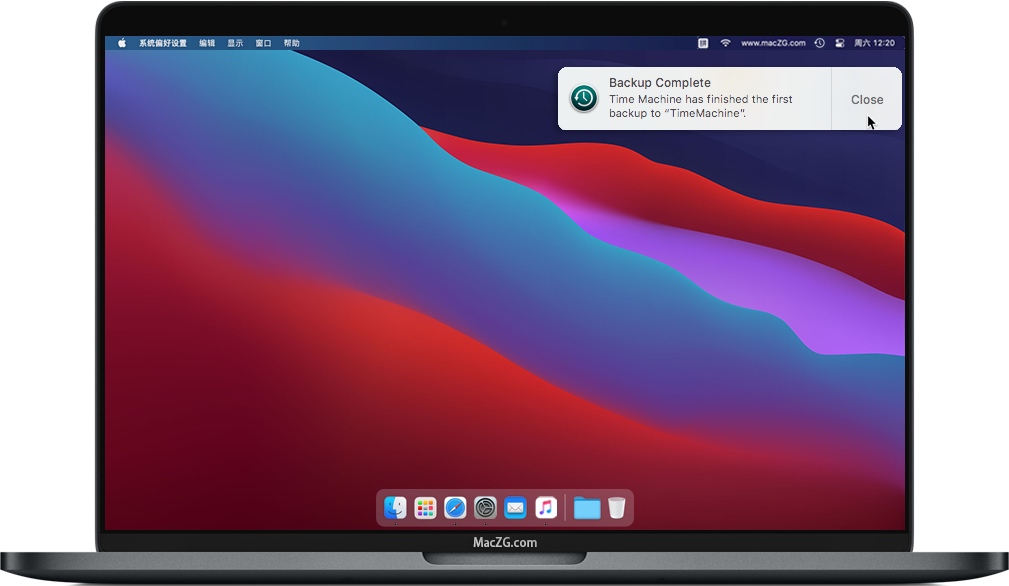
Task: Launch Music app from the Dock
Action: (x=545, y=508)
